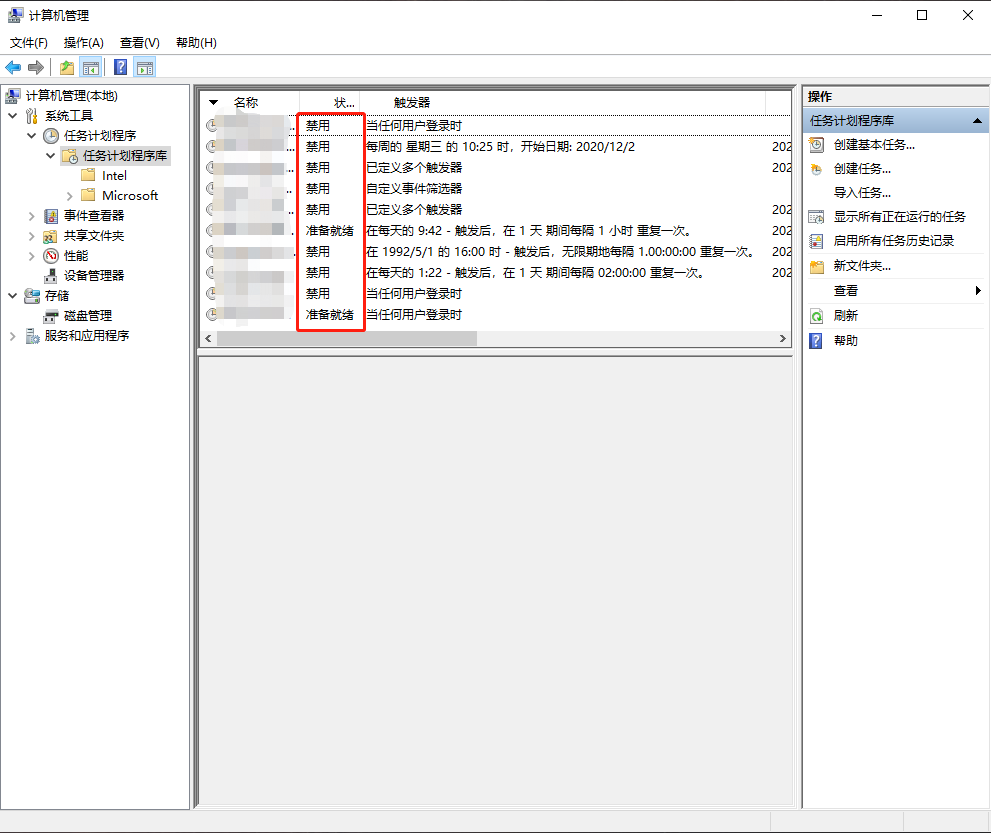This screenshot has height=833, width=991.
Task: Click the Intel folder icon
Action: [88, 175]
